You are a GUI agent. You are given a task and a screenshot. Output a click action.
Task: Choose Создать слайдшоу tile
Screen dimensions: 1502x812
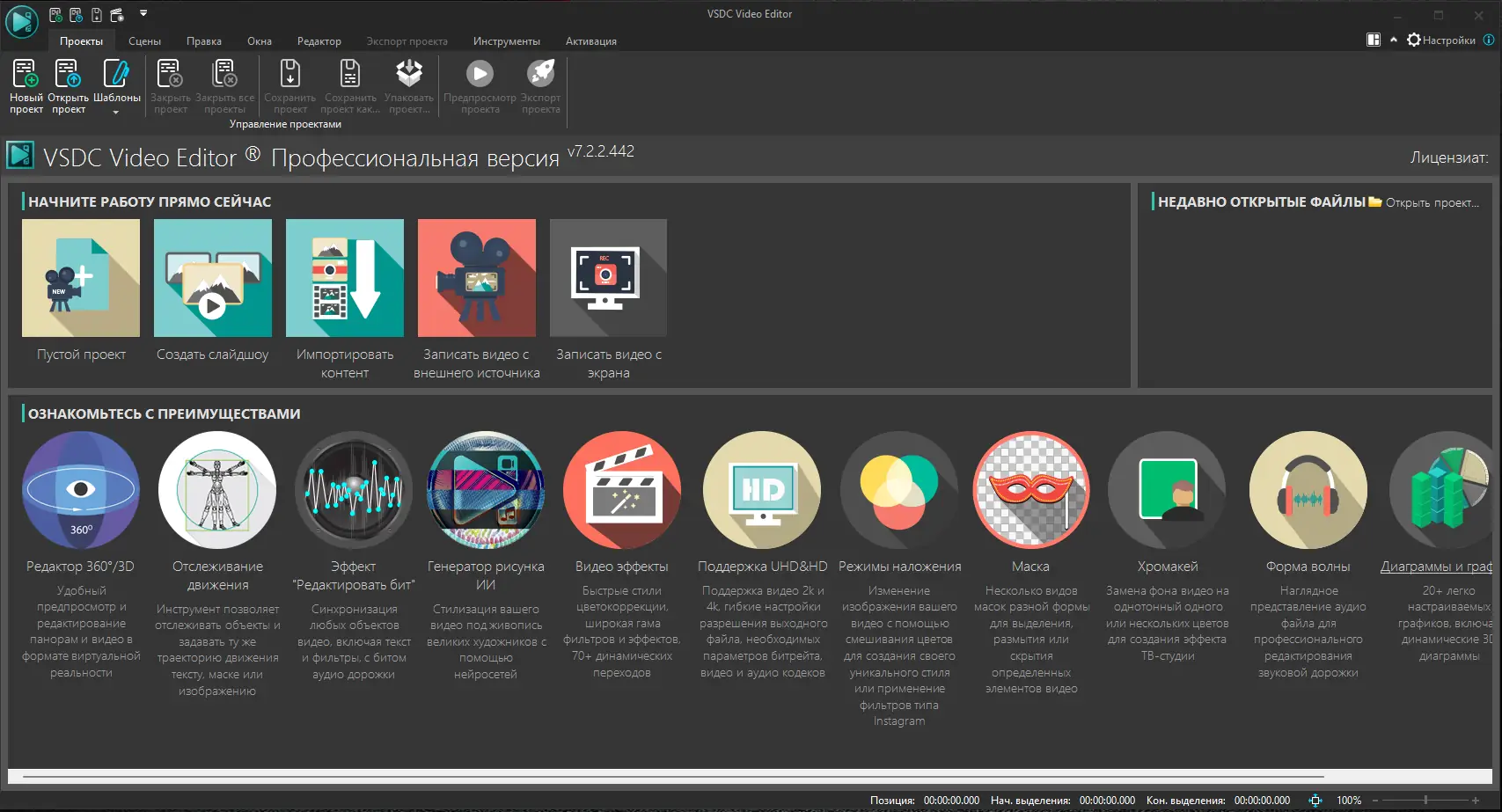click(213, 290)
